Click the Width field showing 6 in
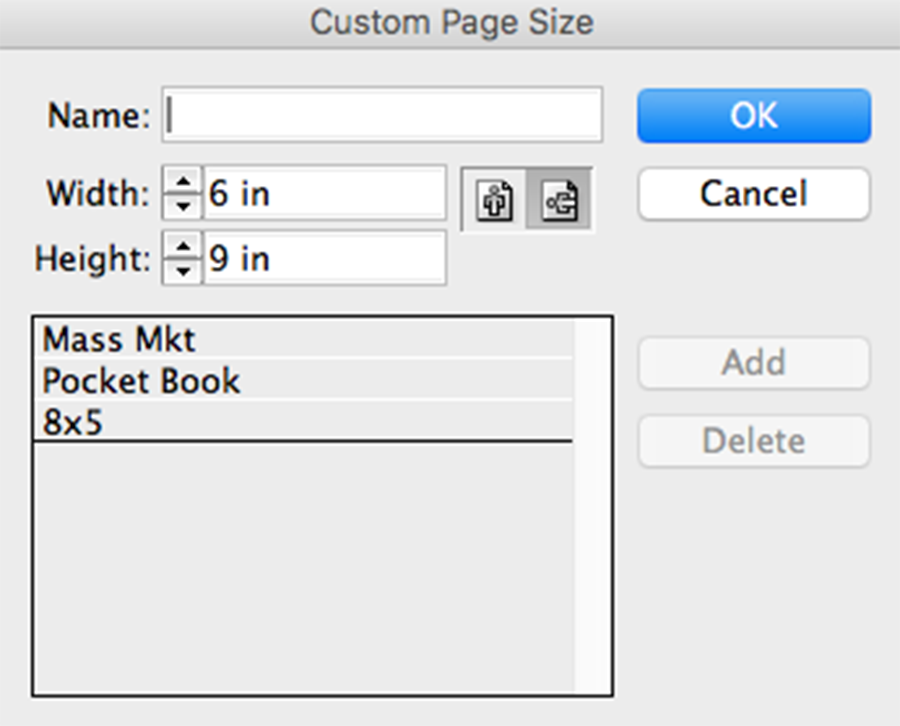The image size is (900, 726). pyautogui.click(x=324, y=193)
